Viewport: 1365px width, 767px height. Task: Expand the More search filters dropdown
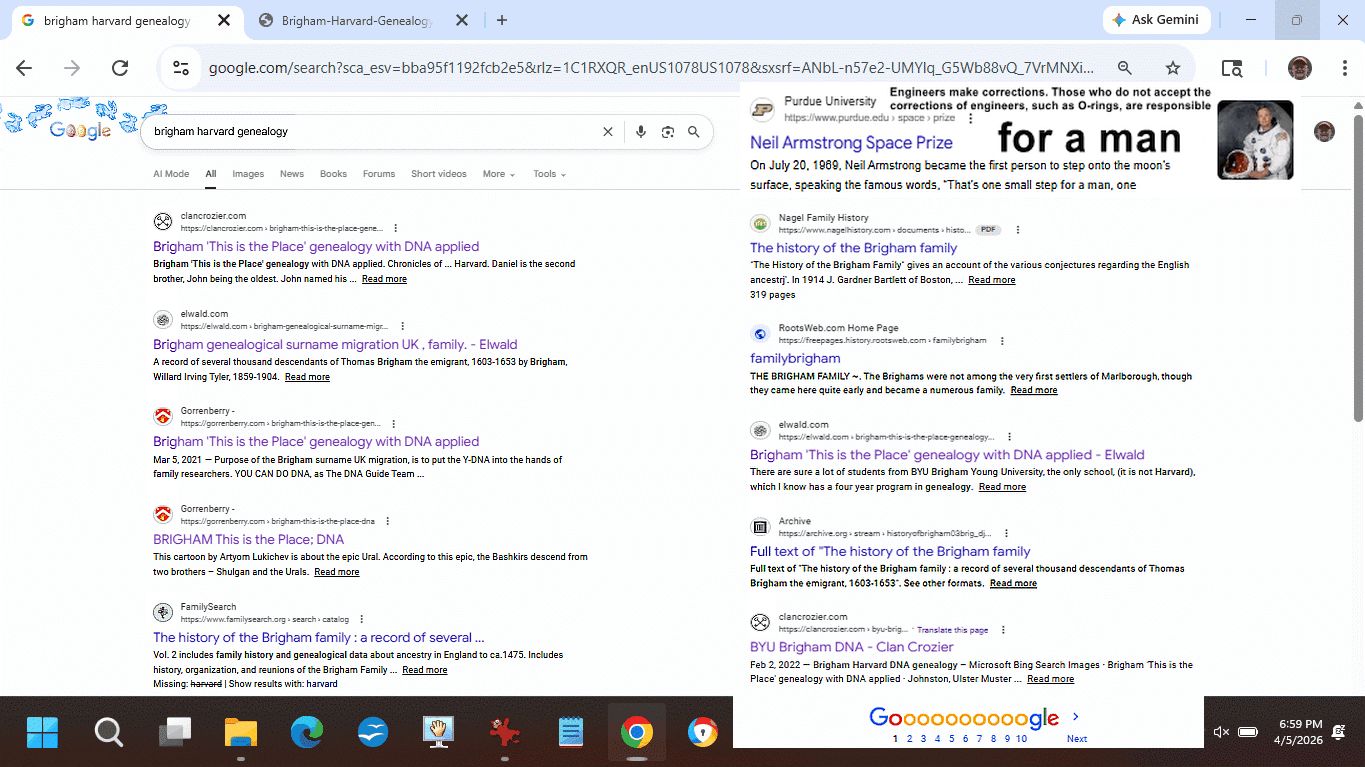(498, 174)
